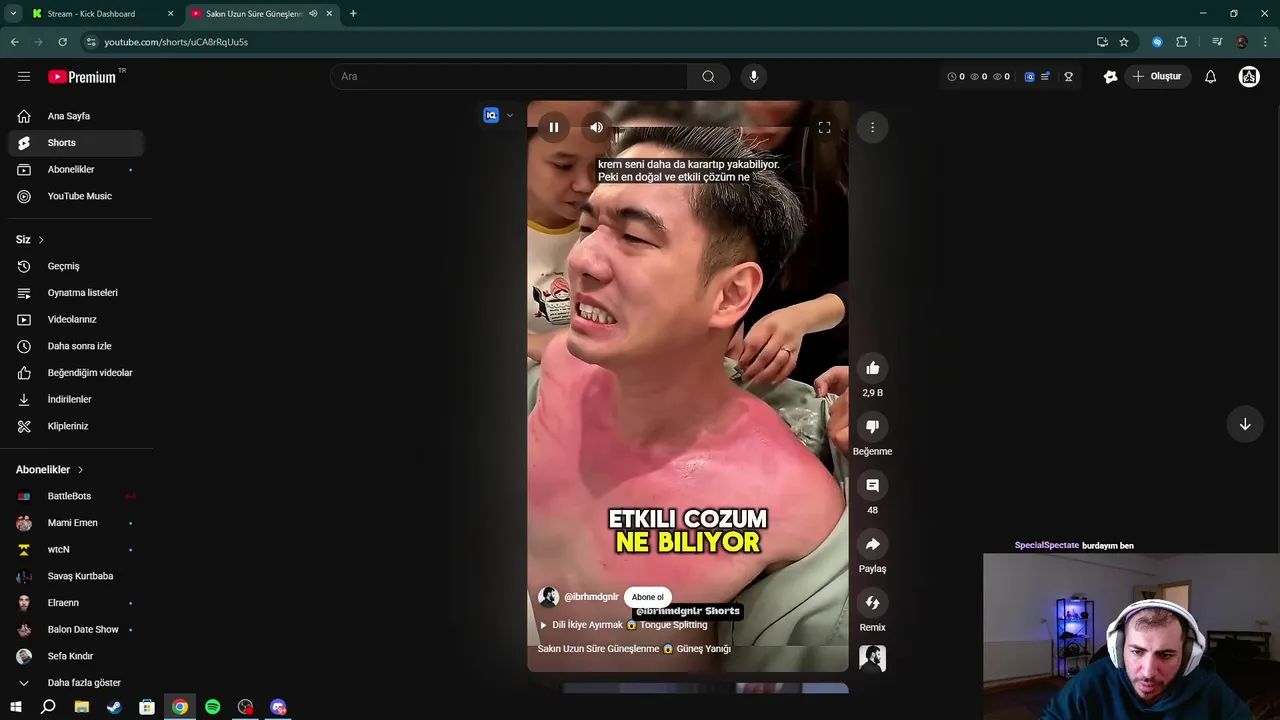Click the blue vidIQ badge in header
Viewport: 1280px width, 720px height.
pyautogui.click(x=1029, y=76)
